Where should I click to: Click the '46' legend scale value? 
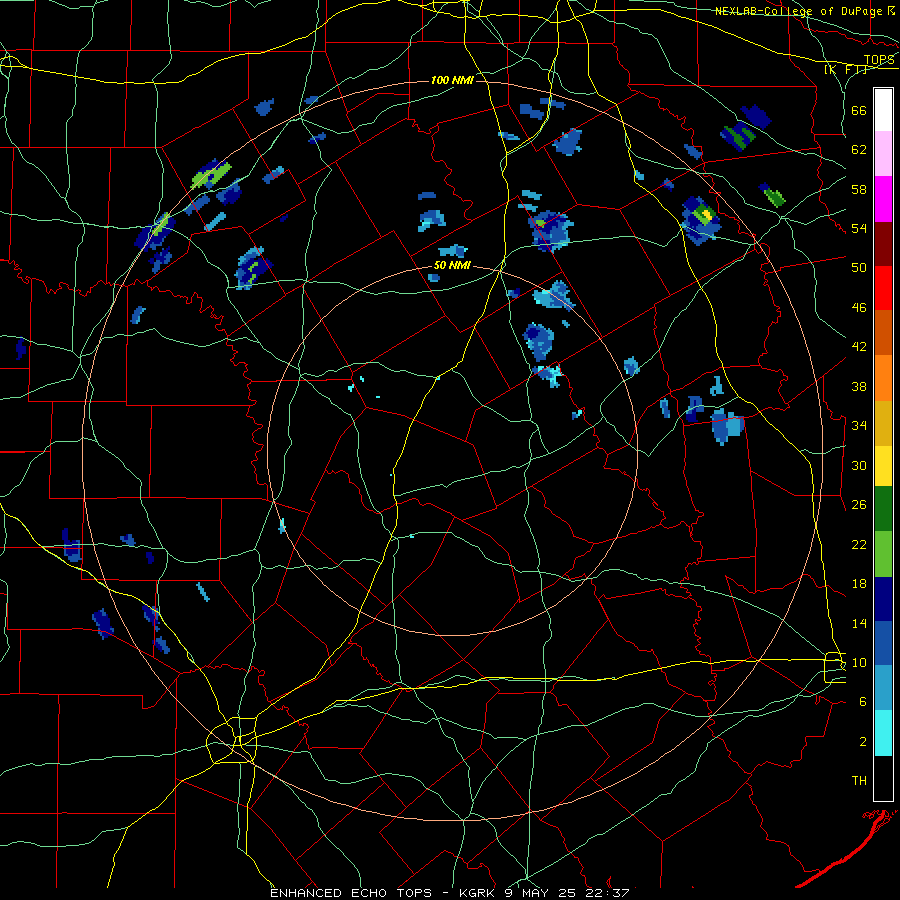(859, 307)
